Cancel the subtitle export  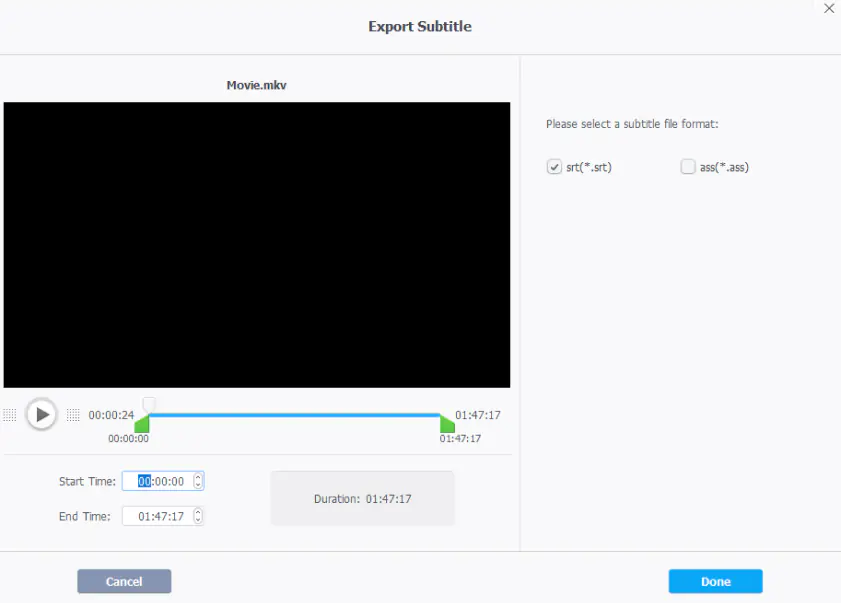pyautogui.click(x=124, y=581)
